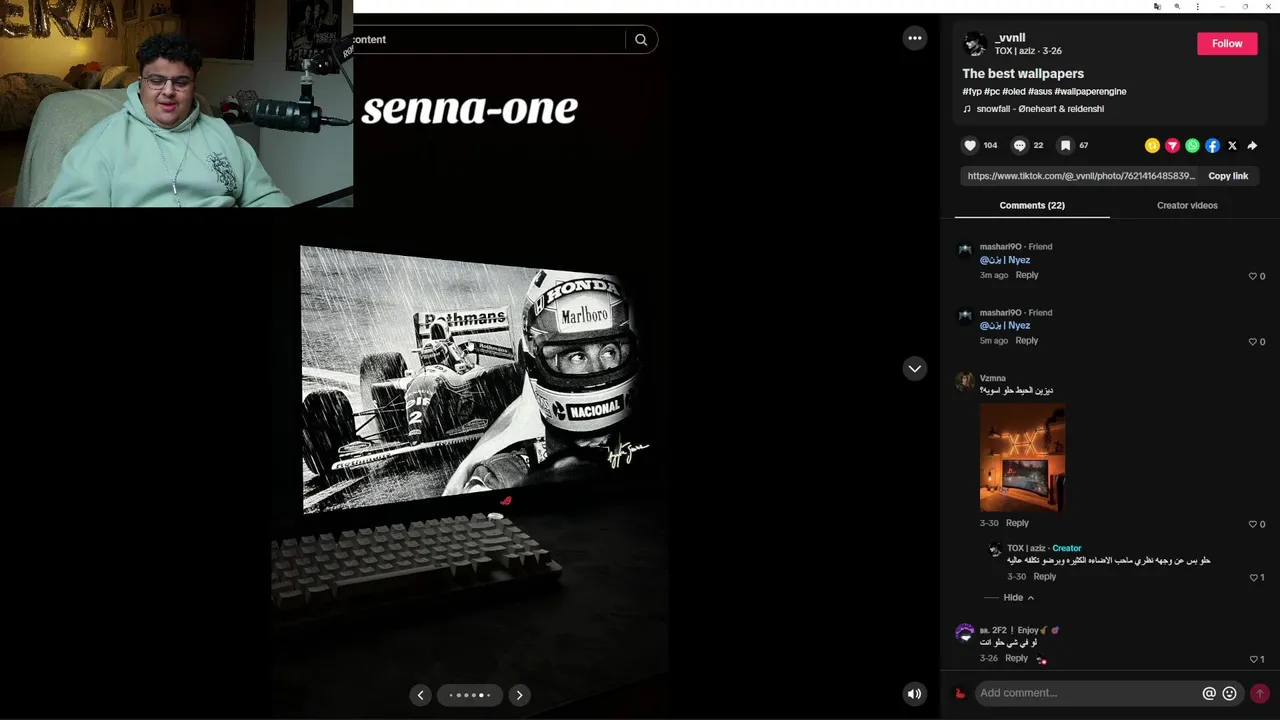Open the #pc hashtag
Image resolution: width=1280 pixels, height=720 pixels.
(992, 92)
